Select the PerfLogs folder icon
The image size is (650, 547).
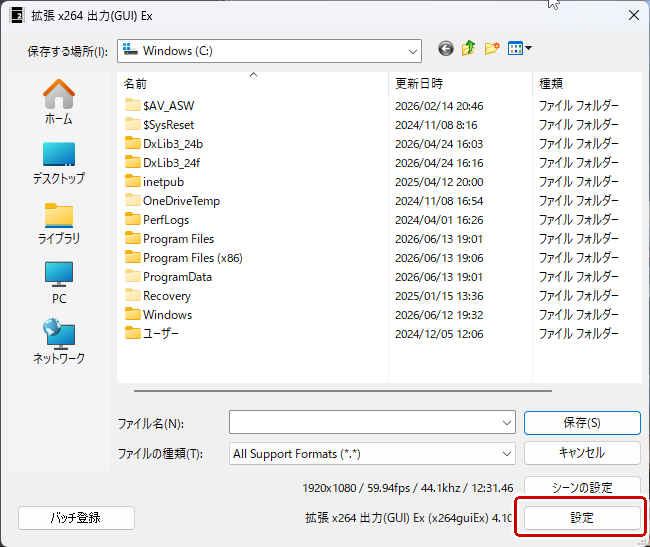tap(133, 220)
